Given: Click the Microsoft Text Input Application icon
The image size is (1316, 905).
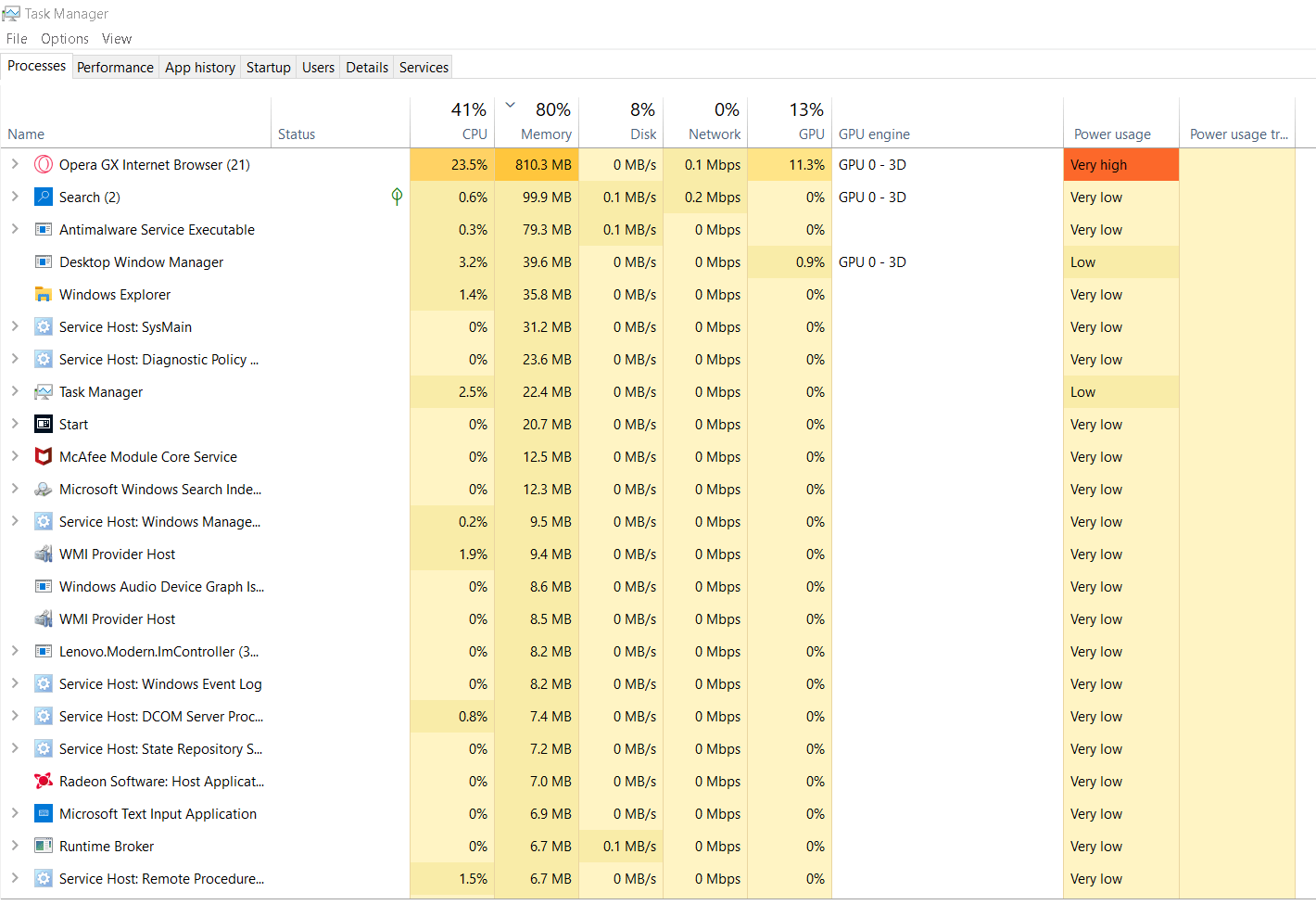Looking at the screenshot, I should coord(44,814).
